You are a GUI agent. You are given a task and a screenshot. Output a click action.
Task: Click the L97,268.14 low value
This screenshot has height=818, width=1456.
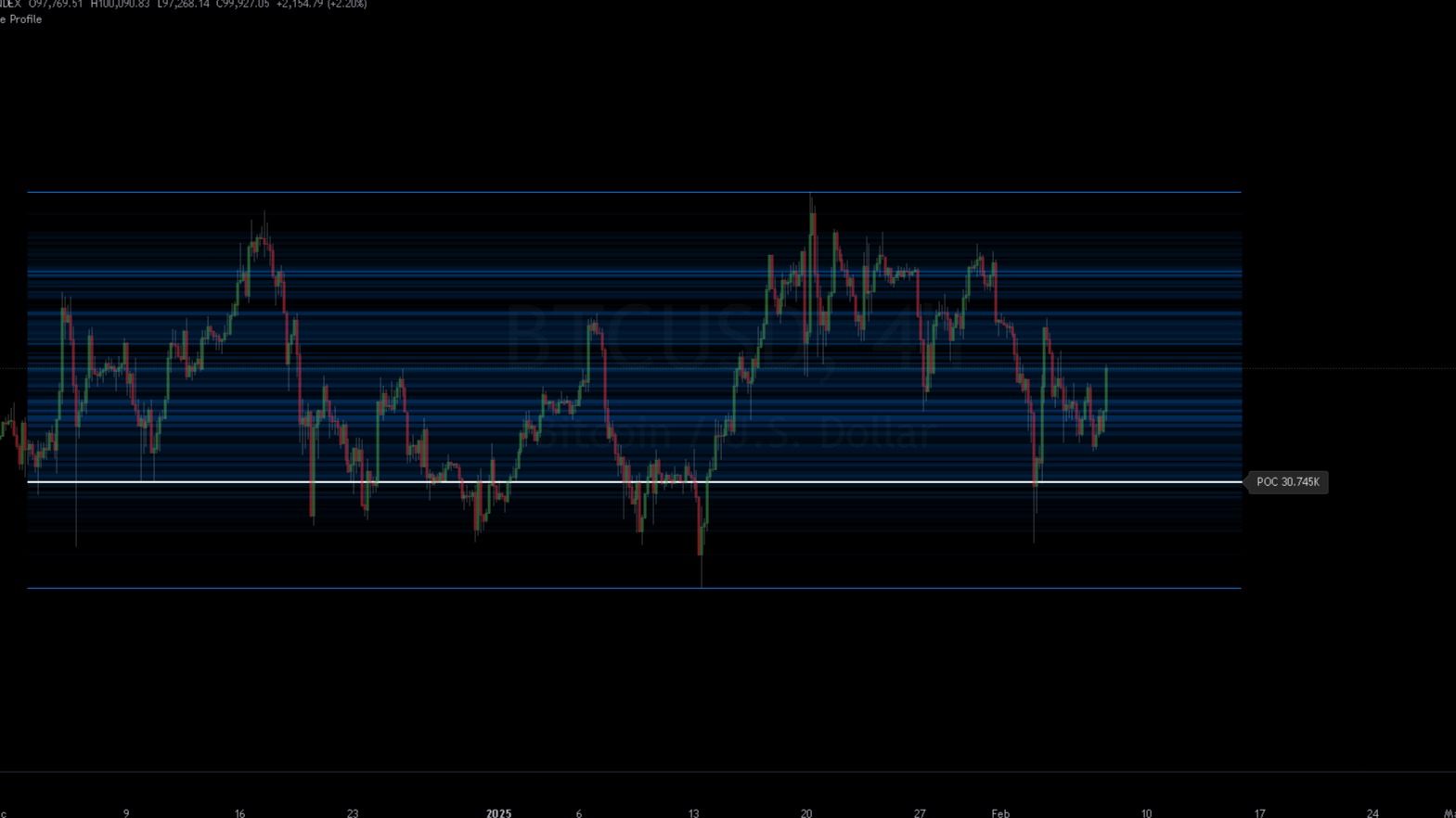pos(183,5)
